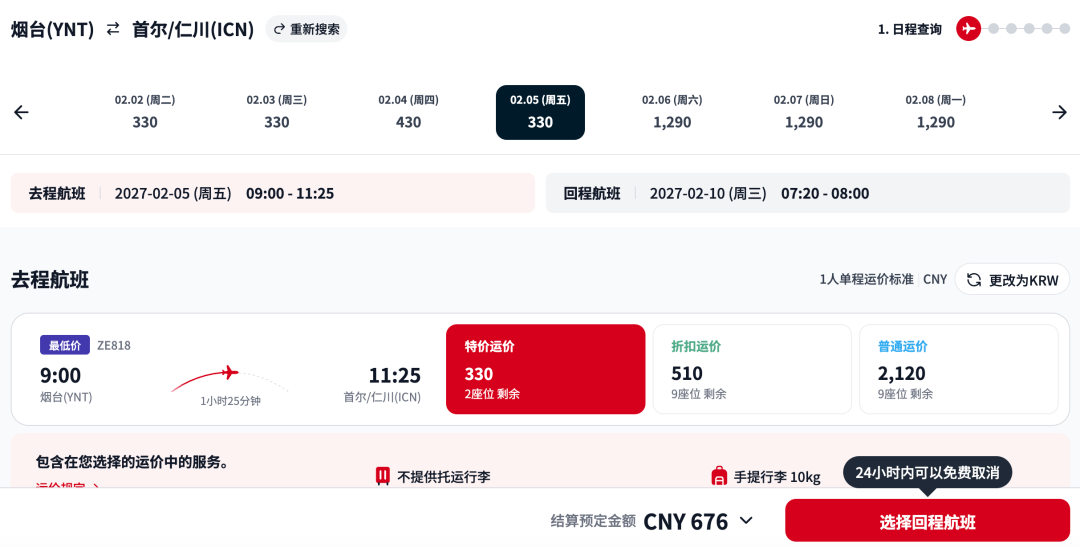1080x547 pixels.
Task: Click the route swap arrows icon
Action: click(x=113, y=29)
